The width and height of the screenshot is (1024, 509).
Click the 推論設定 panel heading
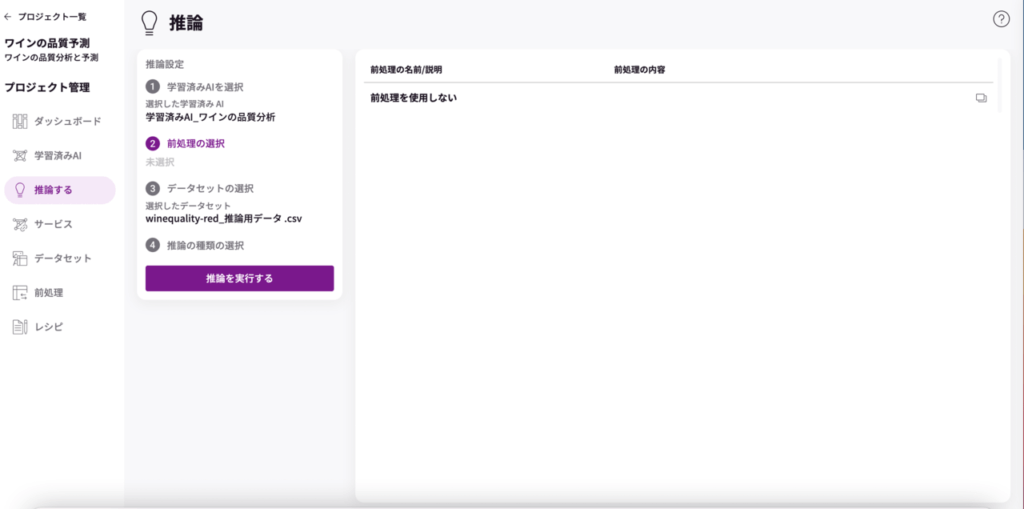point(165,65)
